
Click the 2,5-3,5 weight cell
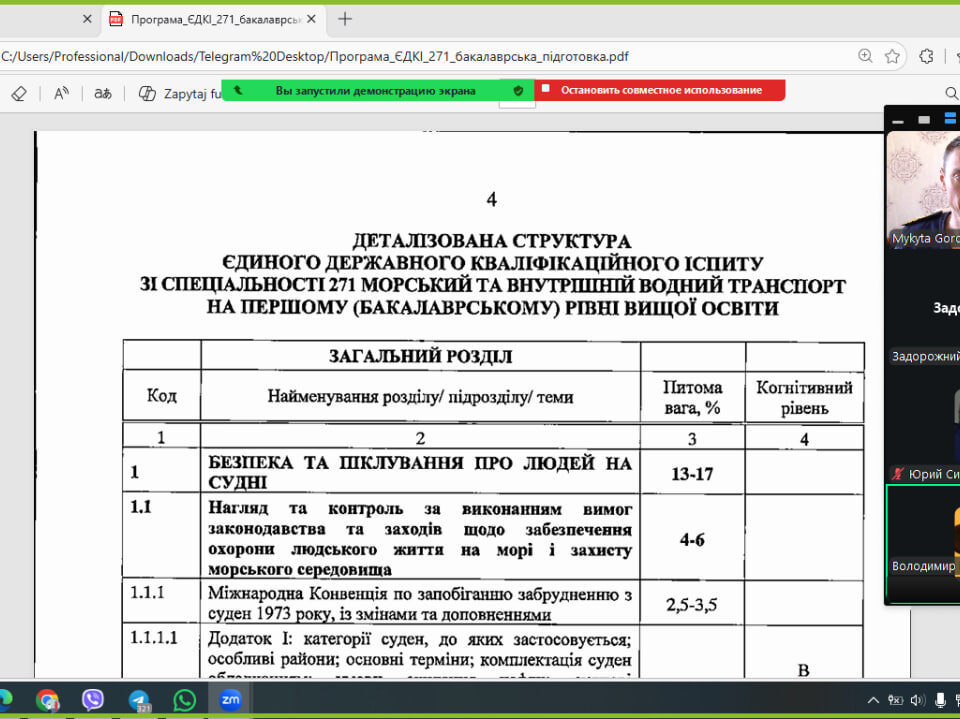692,605
